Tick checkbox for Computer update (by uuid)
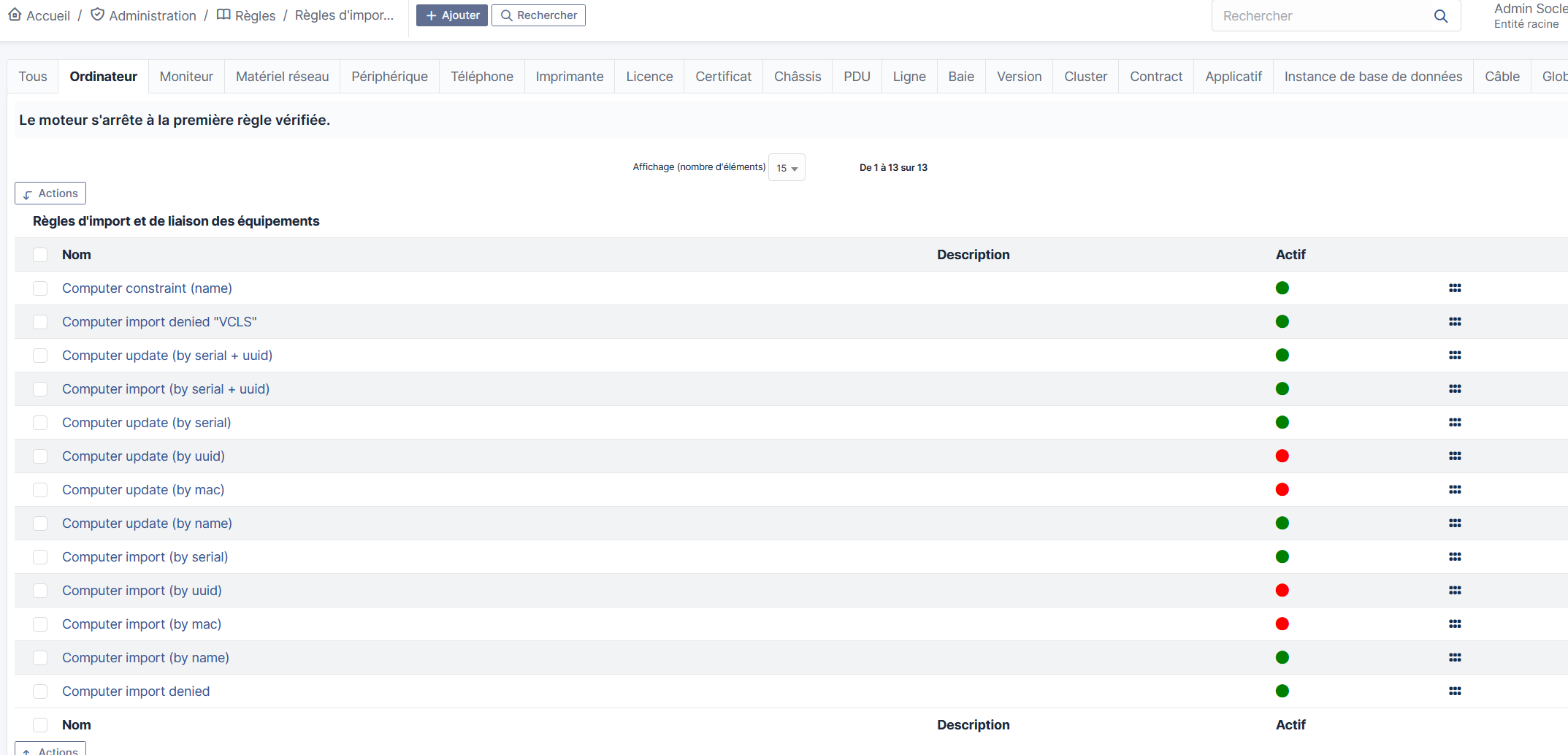 [40, 456]
